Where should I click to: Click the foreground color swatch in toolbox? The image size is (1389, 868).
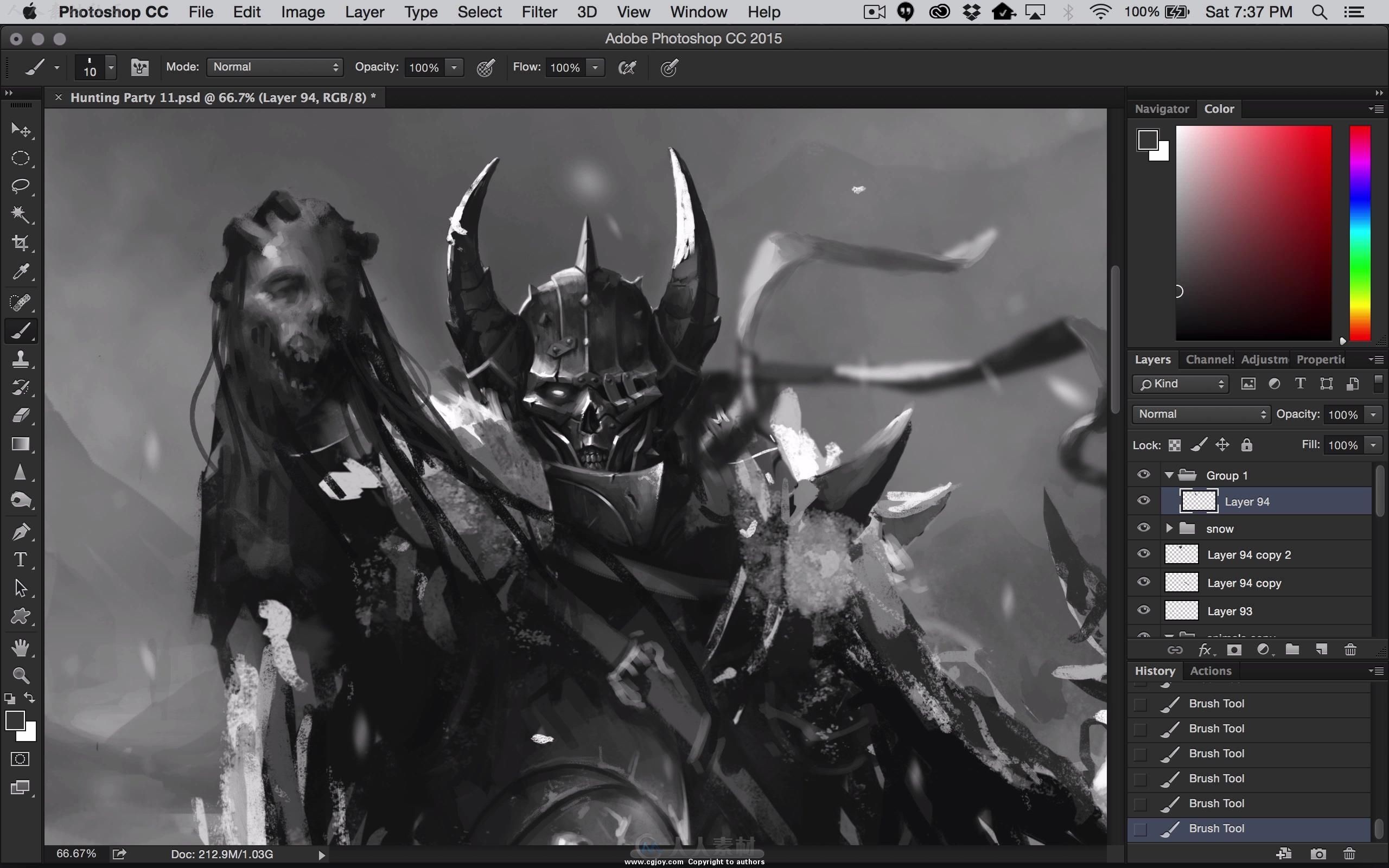tap(16, 721)
